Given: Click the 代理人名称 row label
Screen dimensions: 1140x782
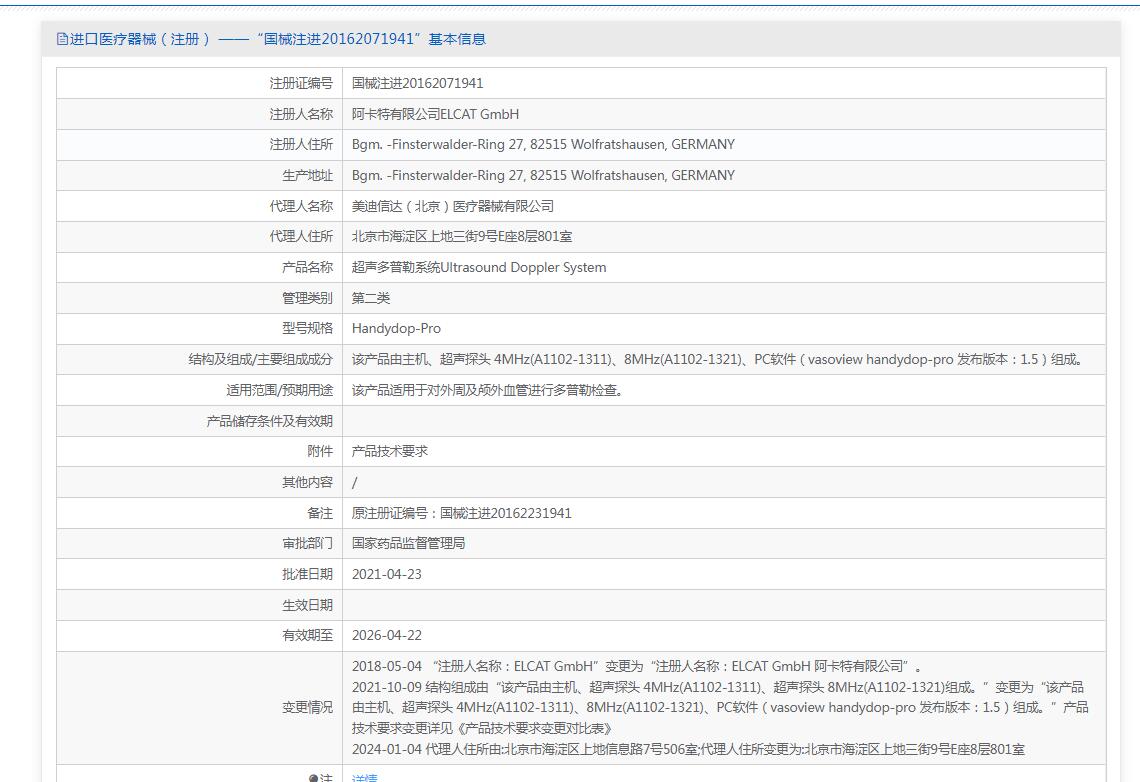Looking at the screenshot, I should [x=301, y=206].
